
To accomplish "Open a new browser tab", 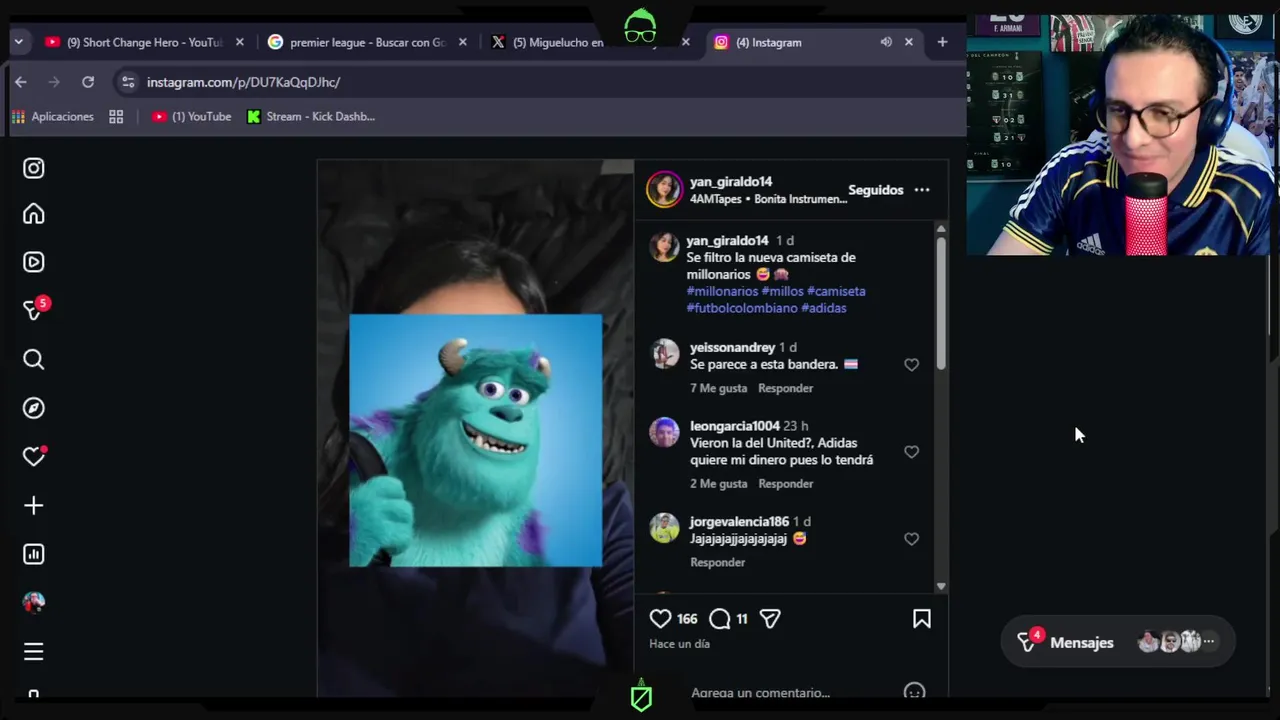I will point(942,42).
